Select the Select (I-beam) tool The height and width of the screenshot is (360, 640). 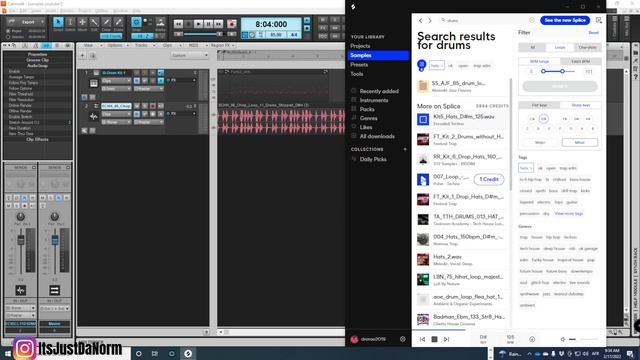coord(70,22)
